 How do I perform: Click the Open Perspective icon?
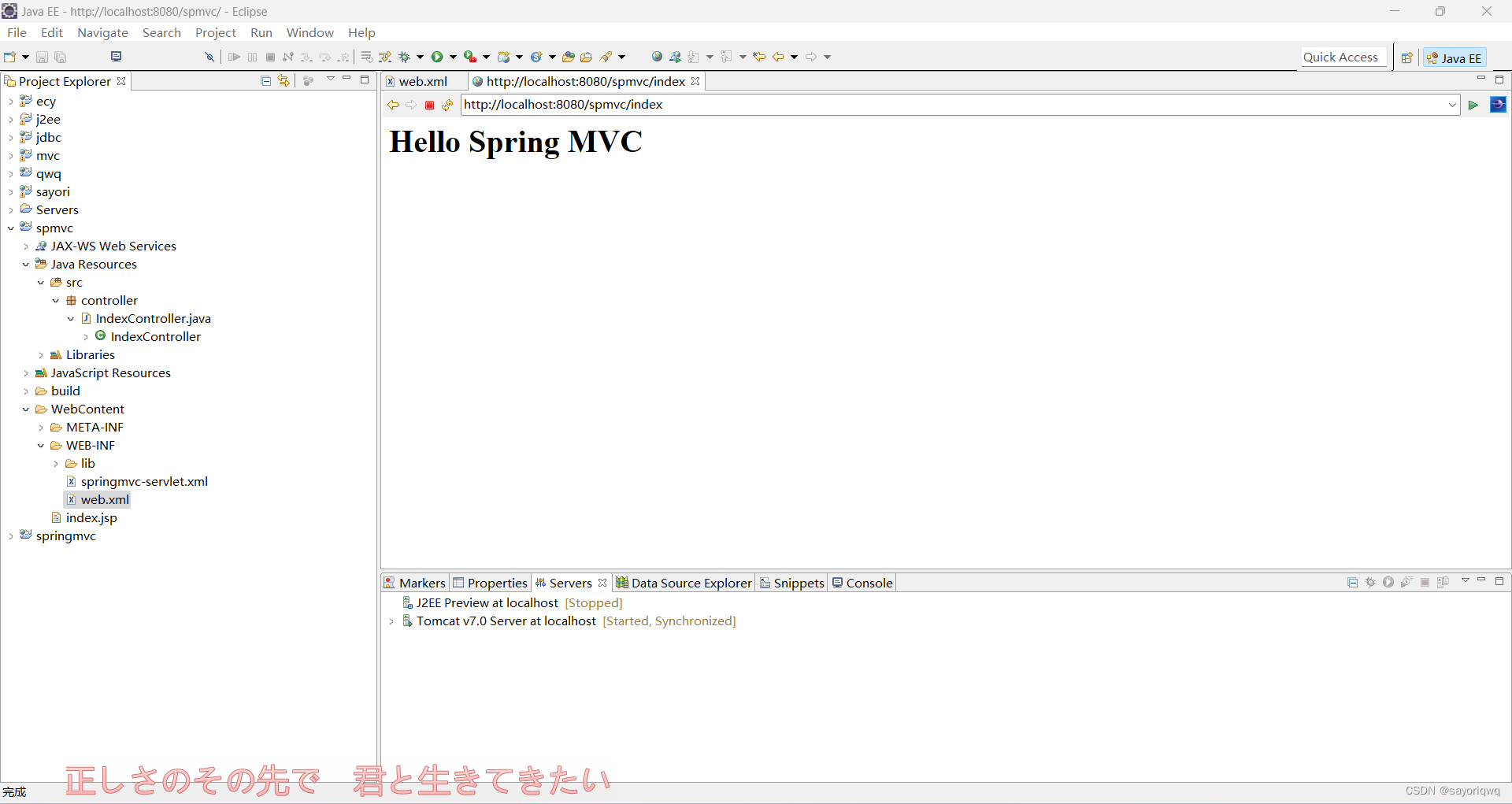coord(1407,57)
